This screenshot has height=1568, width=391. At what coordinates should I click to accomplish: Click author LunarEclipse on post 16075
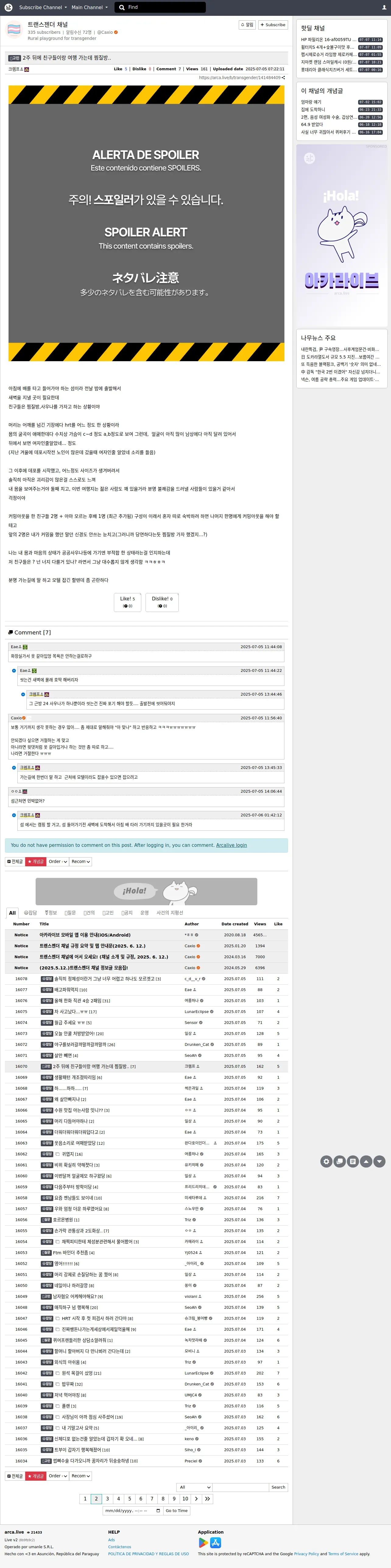point(197,1012)
